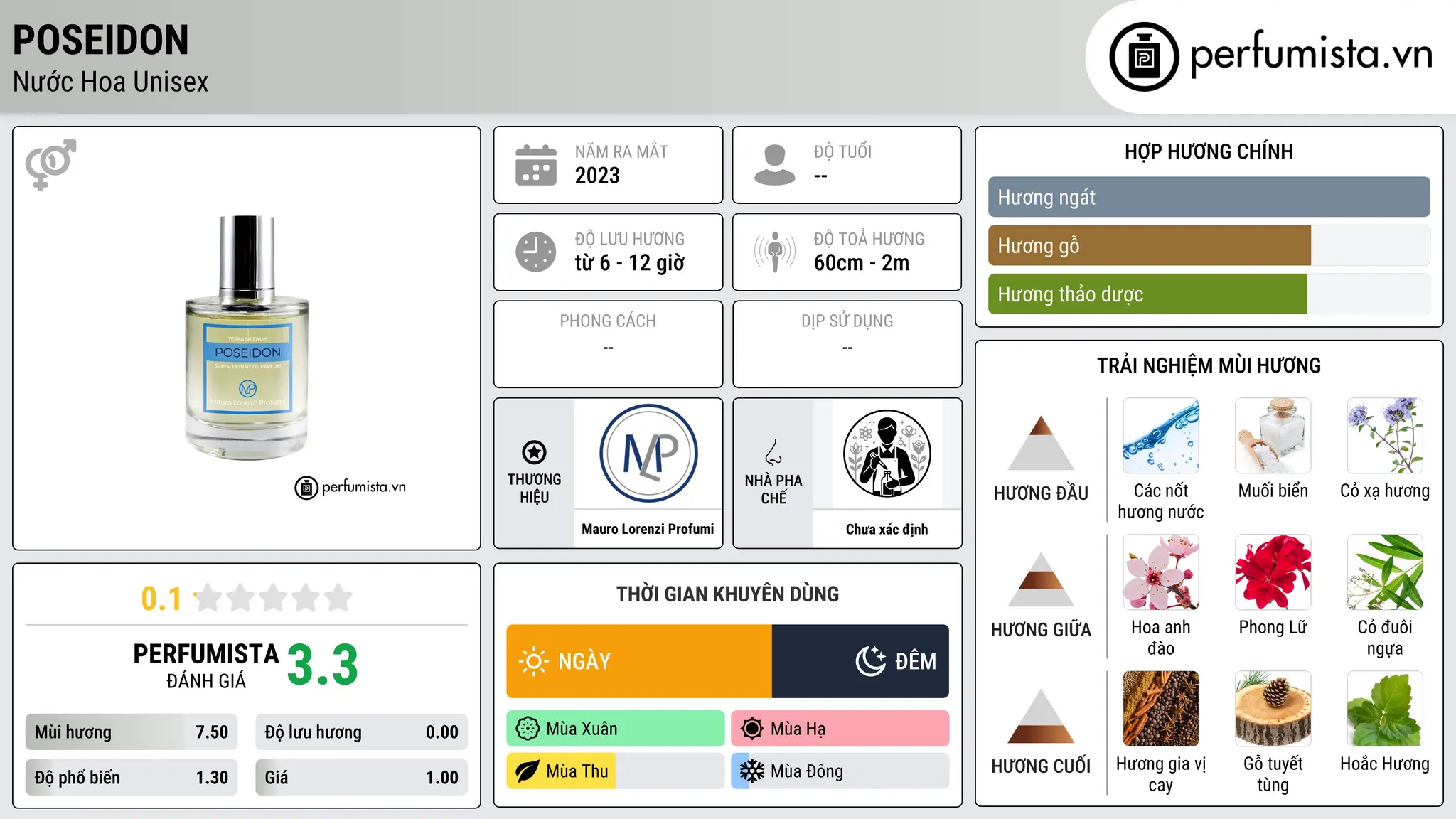Click the perfumer illustration avatar

click(x=887, y=454)
